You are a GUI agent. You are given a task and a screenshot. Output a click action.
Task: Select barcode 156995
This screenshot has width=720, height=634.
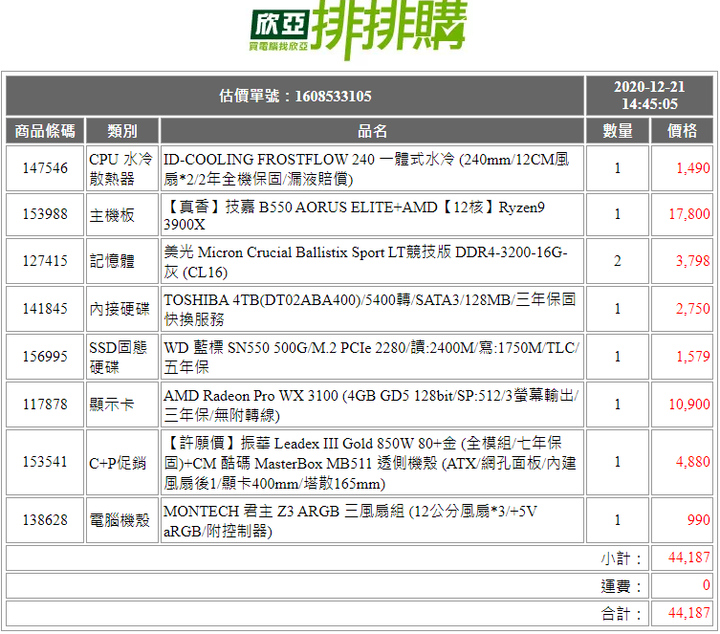45,356
